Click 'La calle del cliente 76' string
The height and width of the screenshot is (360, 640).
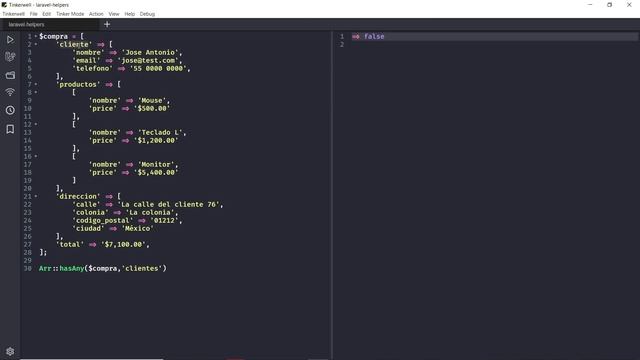coord(168,204)
